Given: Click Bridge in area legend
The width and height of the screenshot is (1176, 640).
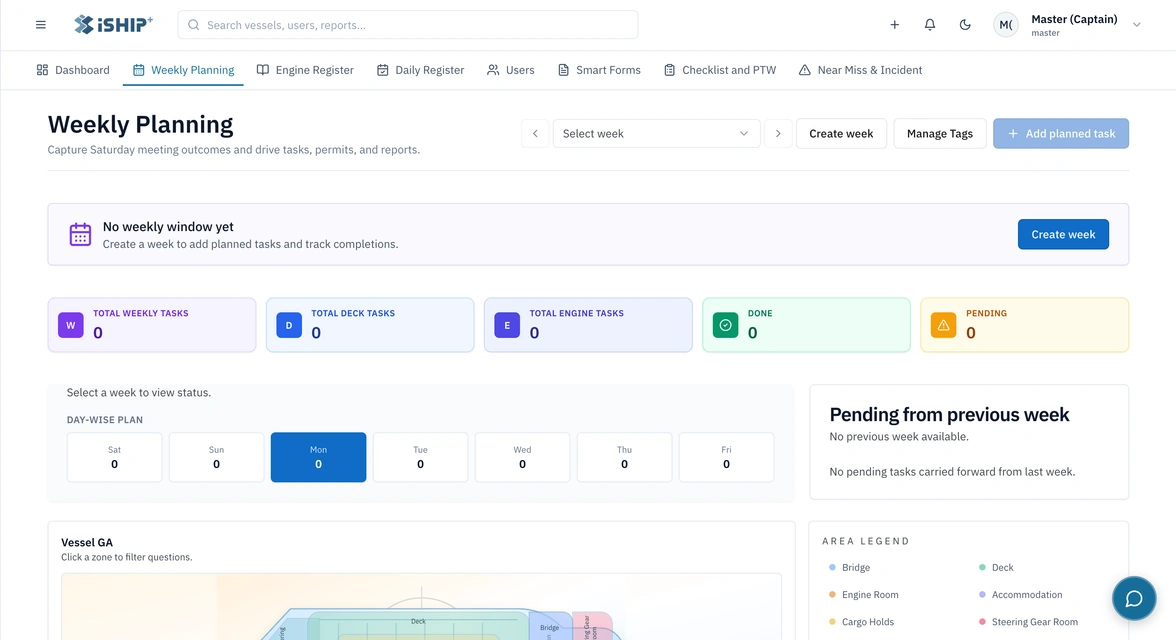Looking at the screenshot, I should pyautogui.click(x=849, y=567).
